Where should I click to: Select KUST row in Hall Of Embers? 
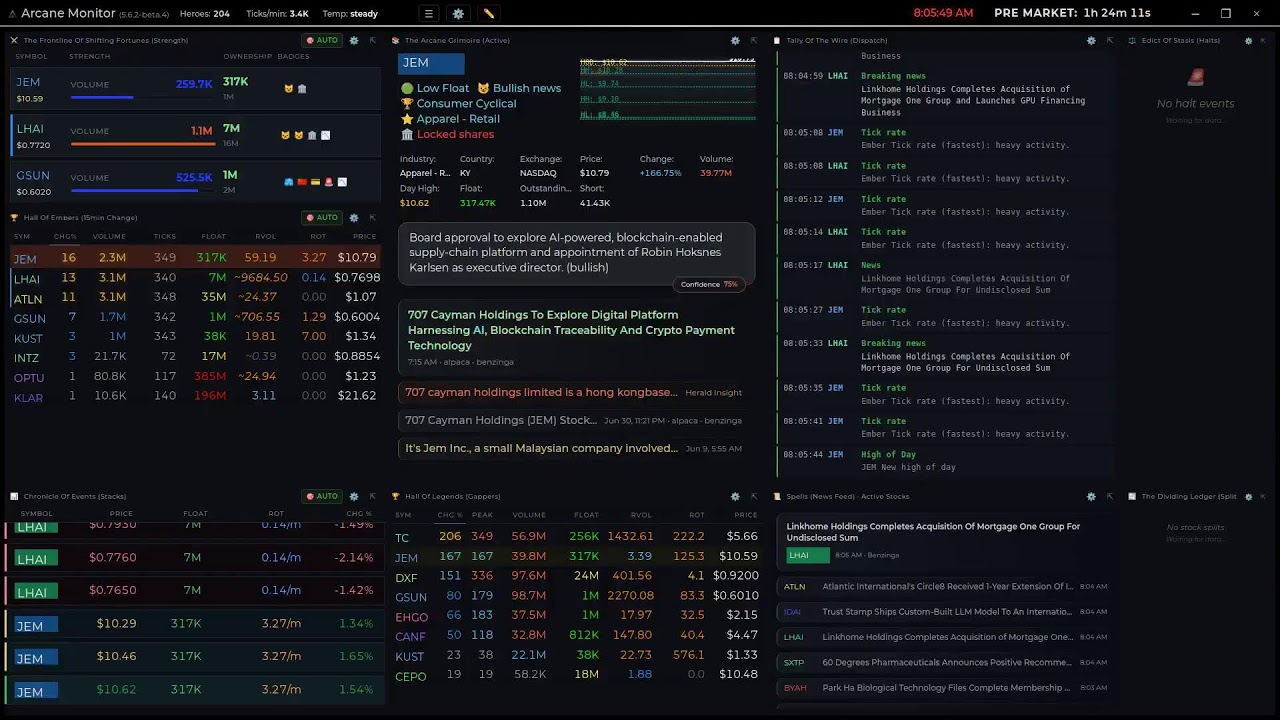(195, 337)
